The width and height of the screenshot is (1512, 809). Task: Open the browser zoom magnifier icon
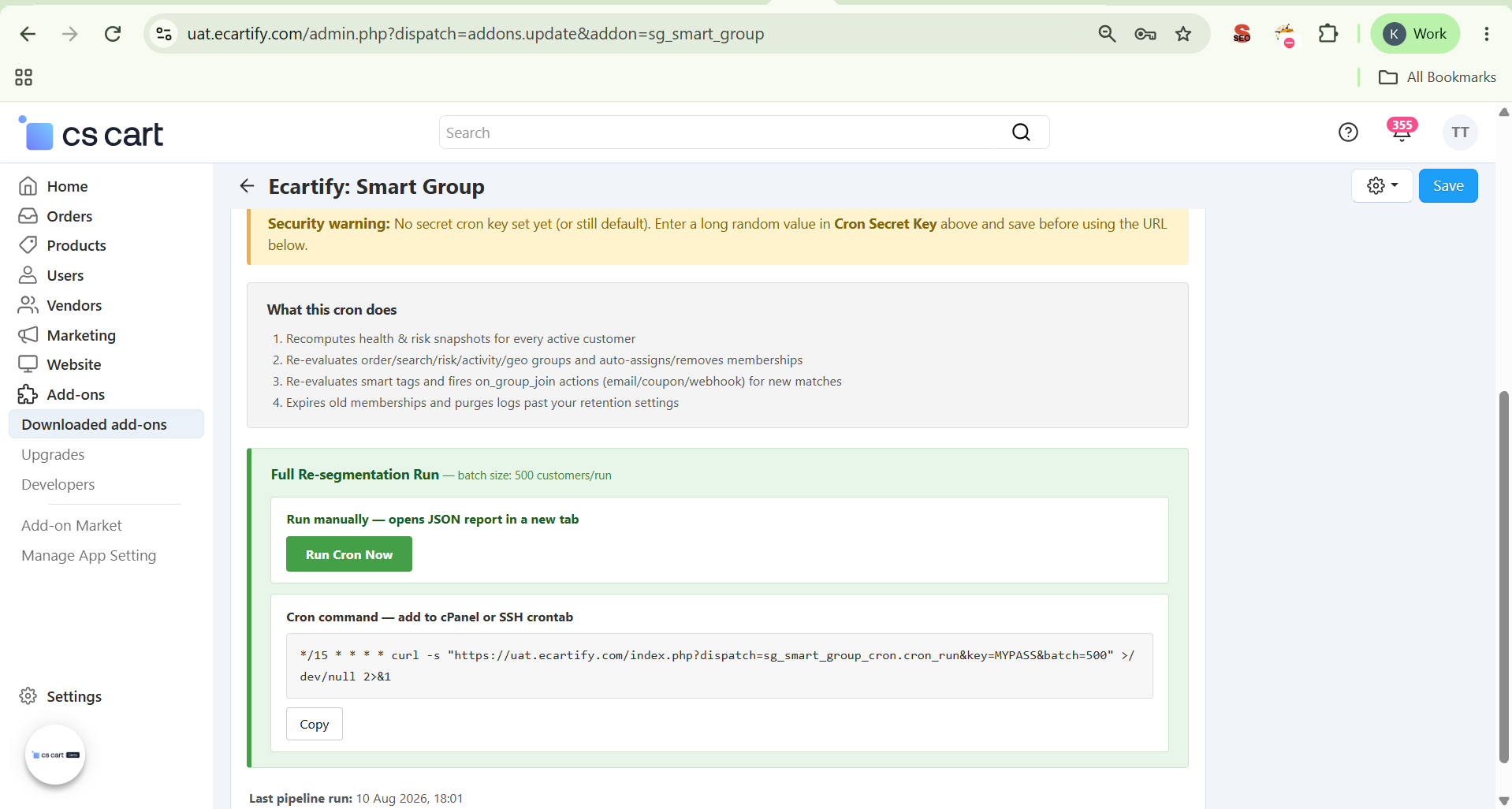pyautogui.click(x=1107, y=34)
